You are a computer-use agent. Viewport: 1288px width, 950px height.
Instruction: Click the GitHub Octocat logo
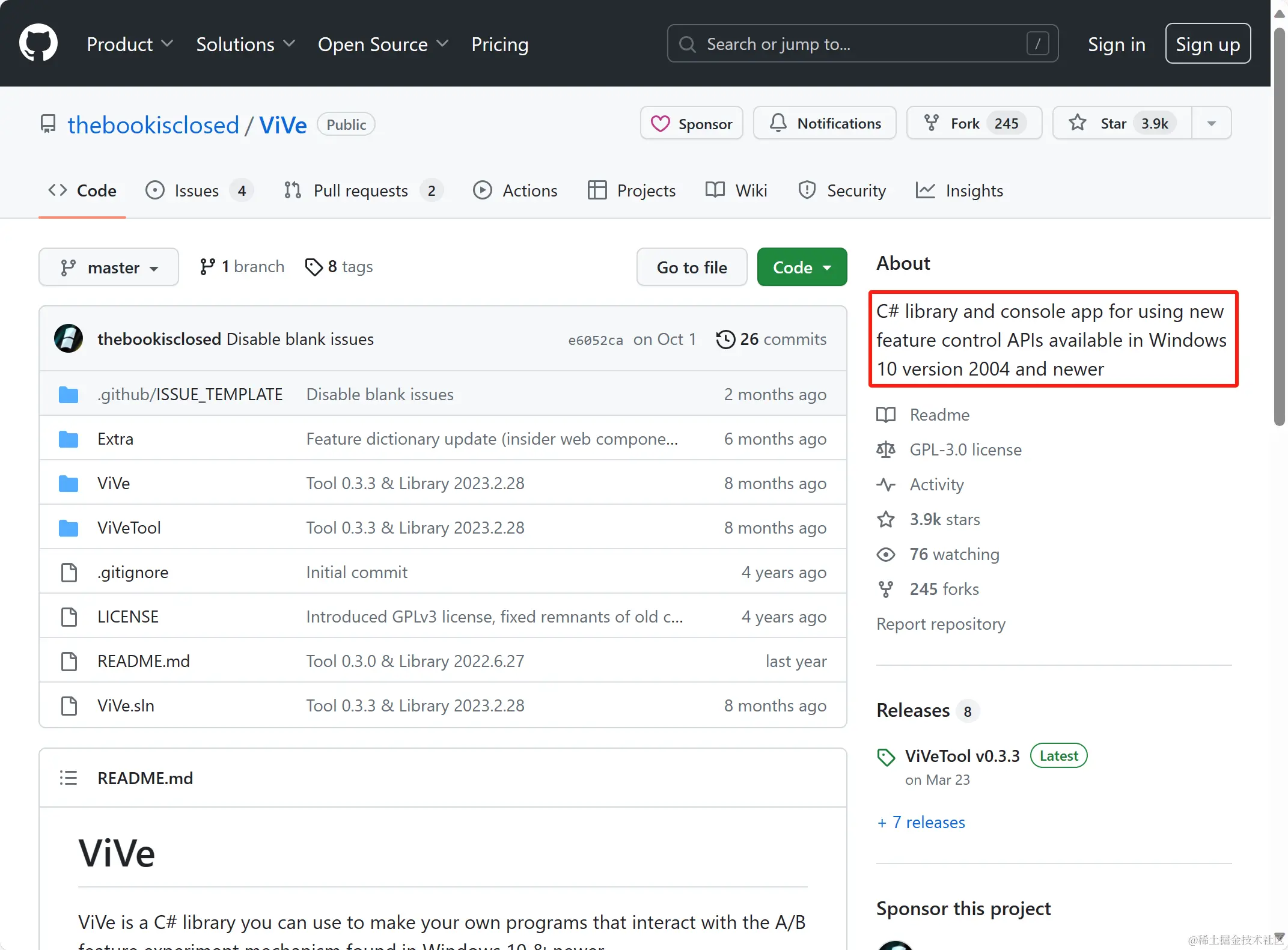[x=38, y=43]
